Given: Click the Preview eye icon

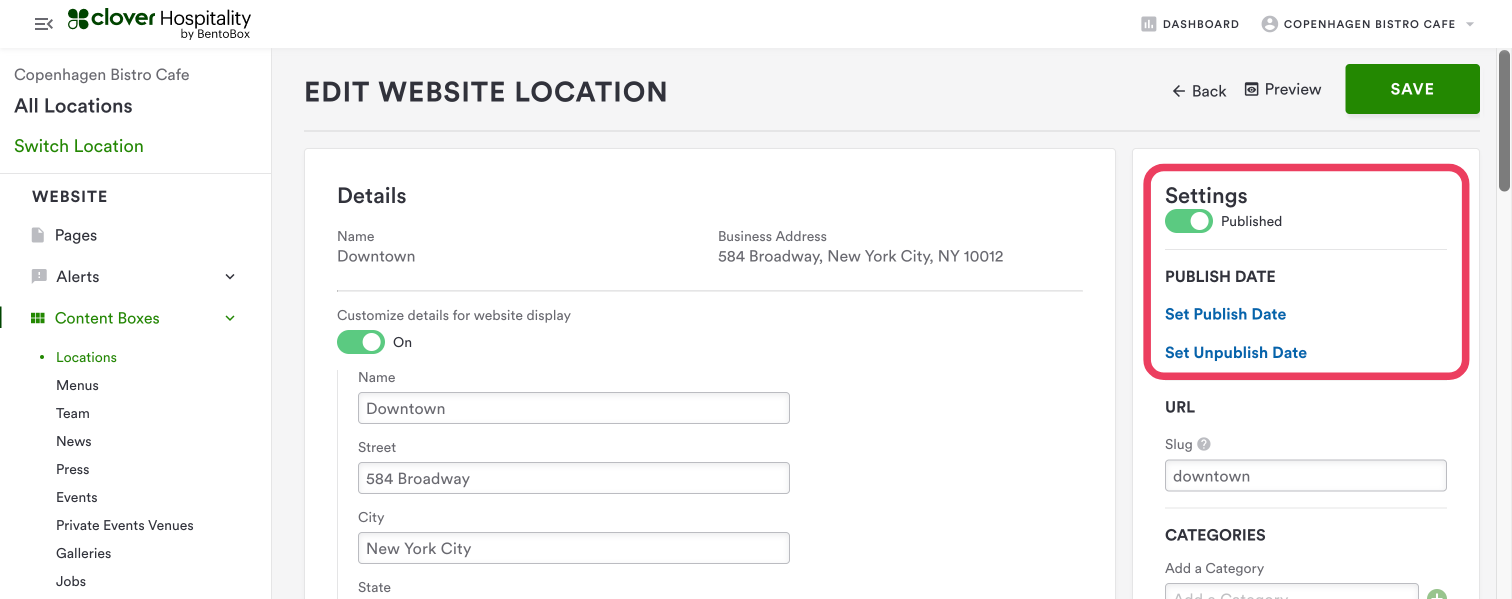Looking at the screenshot, I should (1251, 90).
